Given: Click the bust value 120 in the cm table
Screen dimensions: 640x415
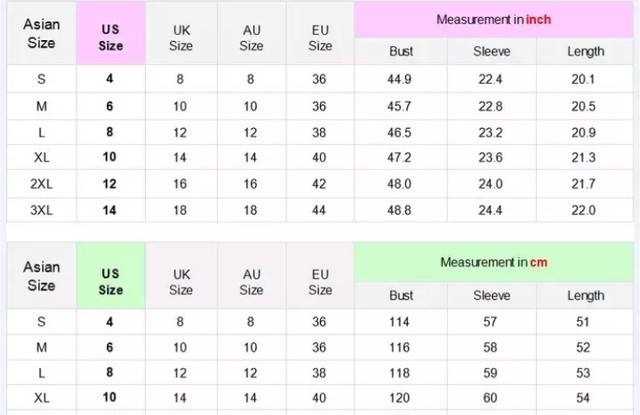Looking at the screenshot, I should 399,398.
